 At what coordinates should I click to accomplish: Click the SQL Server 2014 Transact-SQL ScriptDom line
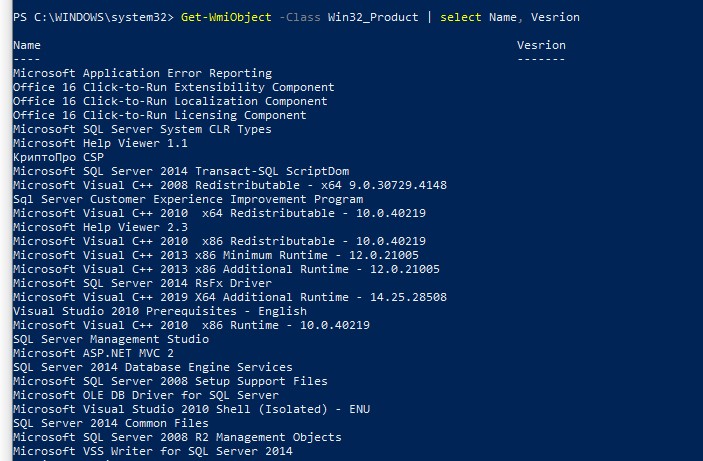[x=181, y=171]
